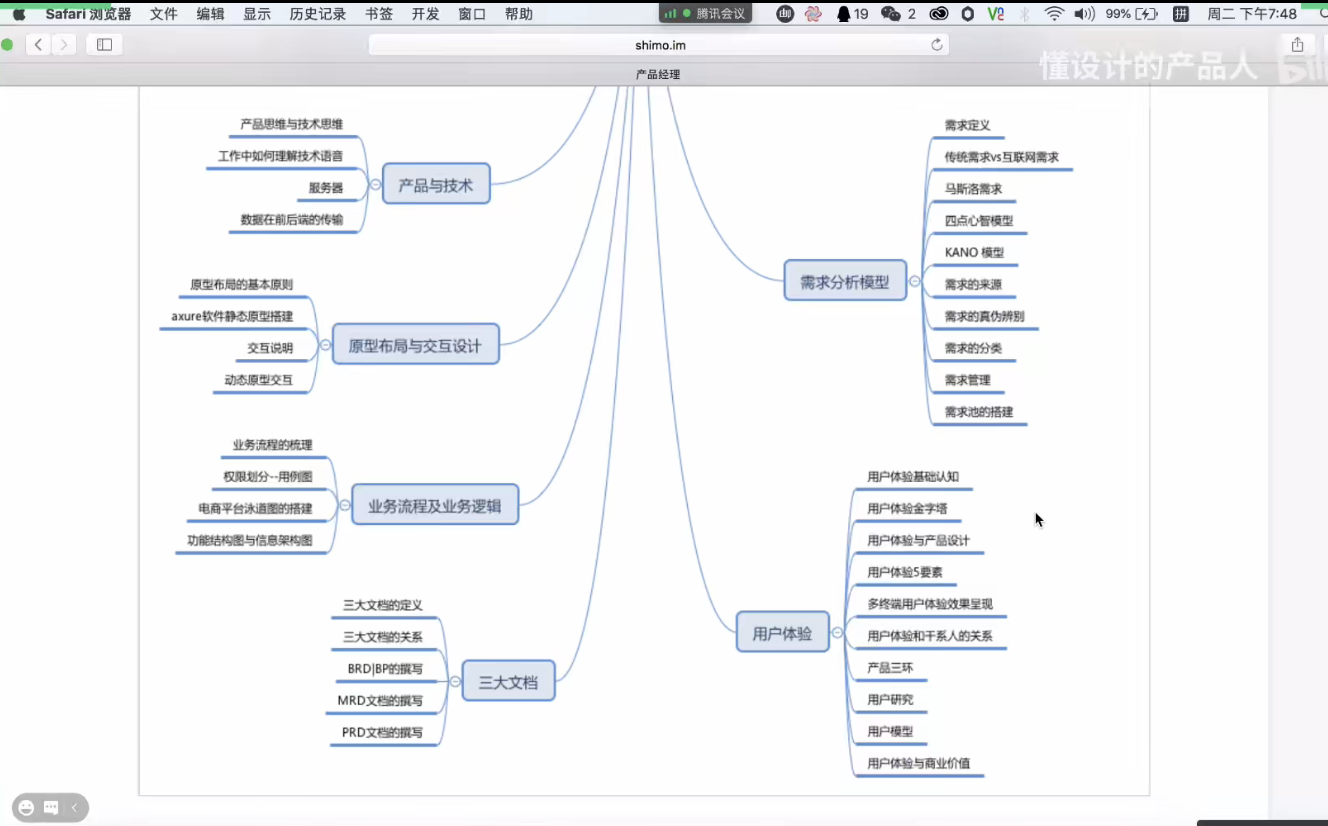
Task: Open the 帮助 menu
Action: click(x=519, y=14)
